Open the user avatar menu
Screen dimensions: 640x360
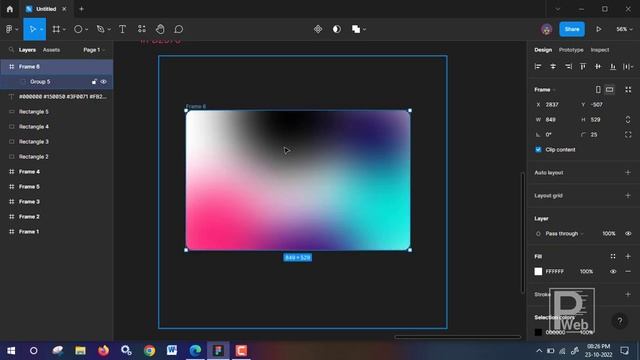(547, 29)
